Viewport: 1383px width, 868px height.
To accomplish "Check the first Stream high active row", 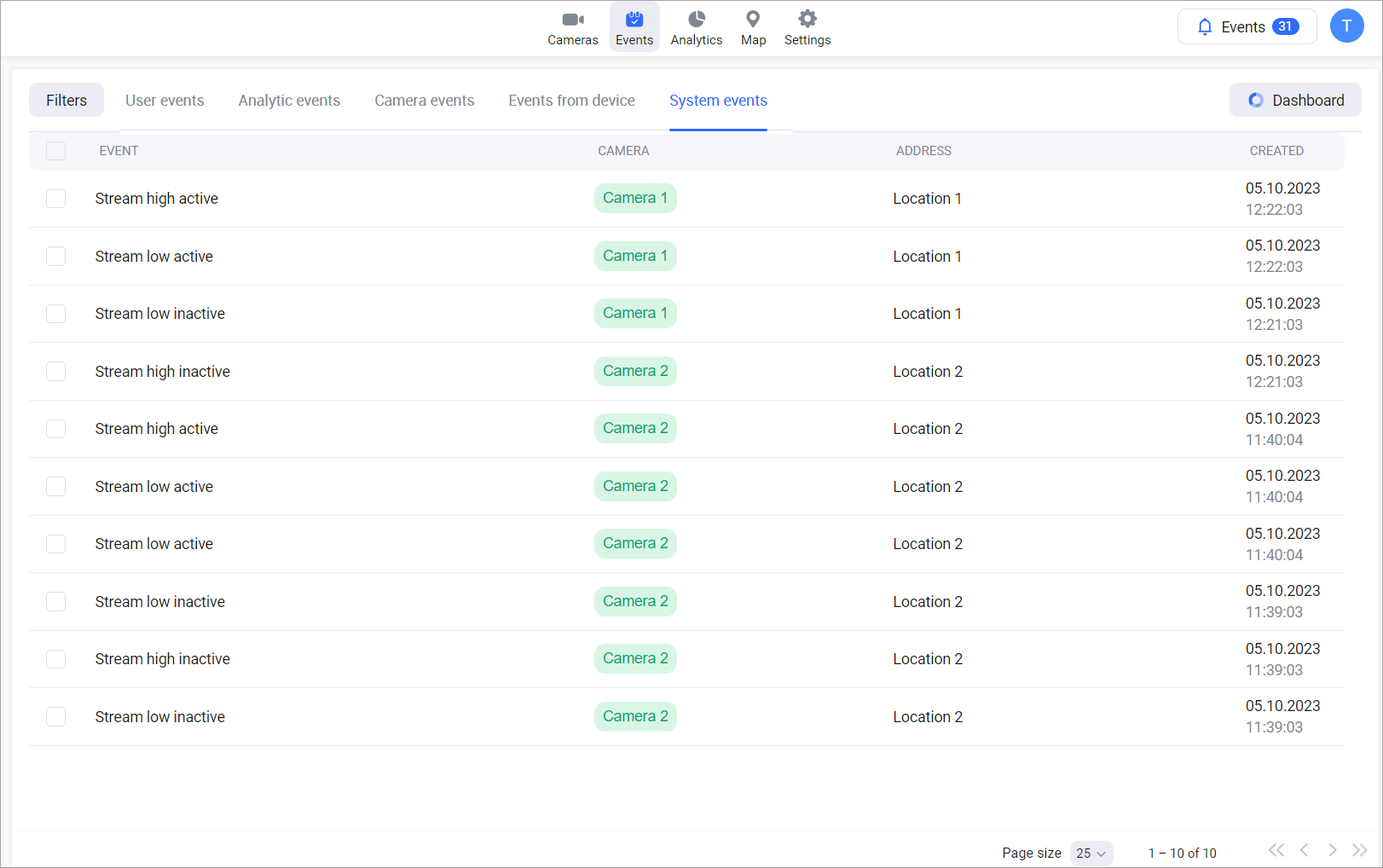I will (x=56, y=199).
